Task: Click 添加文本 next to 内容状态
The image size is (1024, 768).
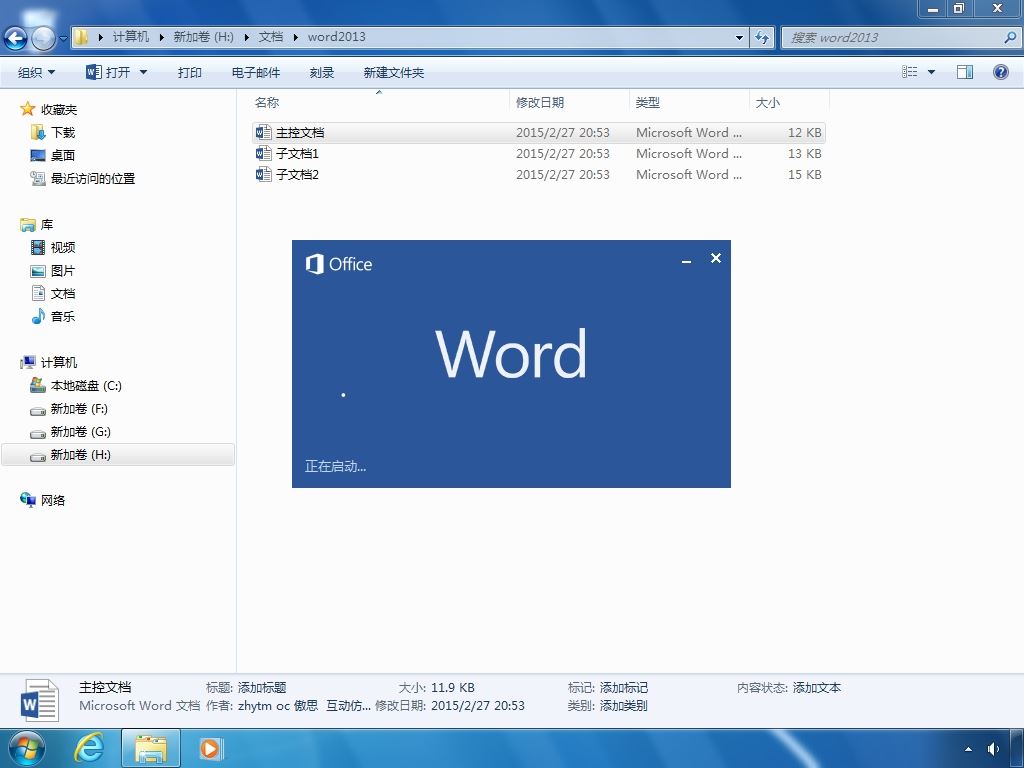Action: pyautogui.click(x=817, y=688)
